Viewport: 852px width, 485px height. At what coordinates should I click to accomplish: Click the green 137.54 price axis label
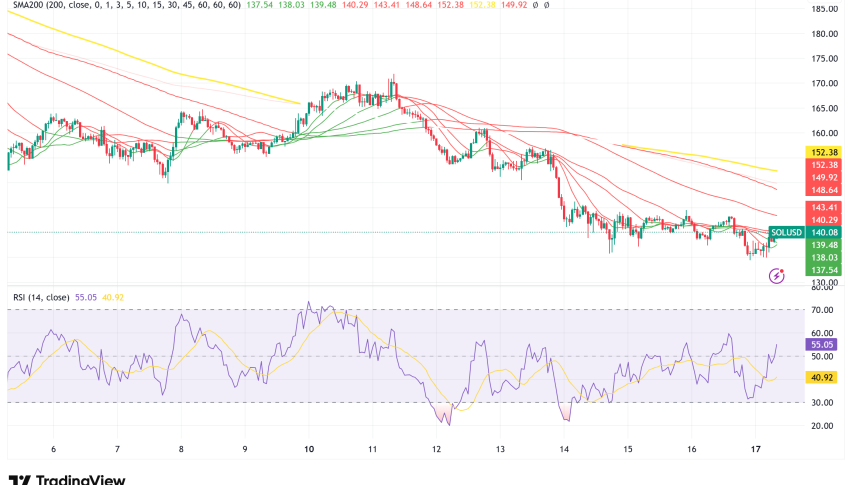coord(826,270)
